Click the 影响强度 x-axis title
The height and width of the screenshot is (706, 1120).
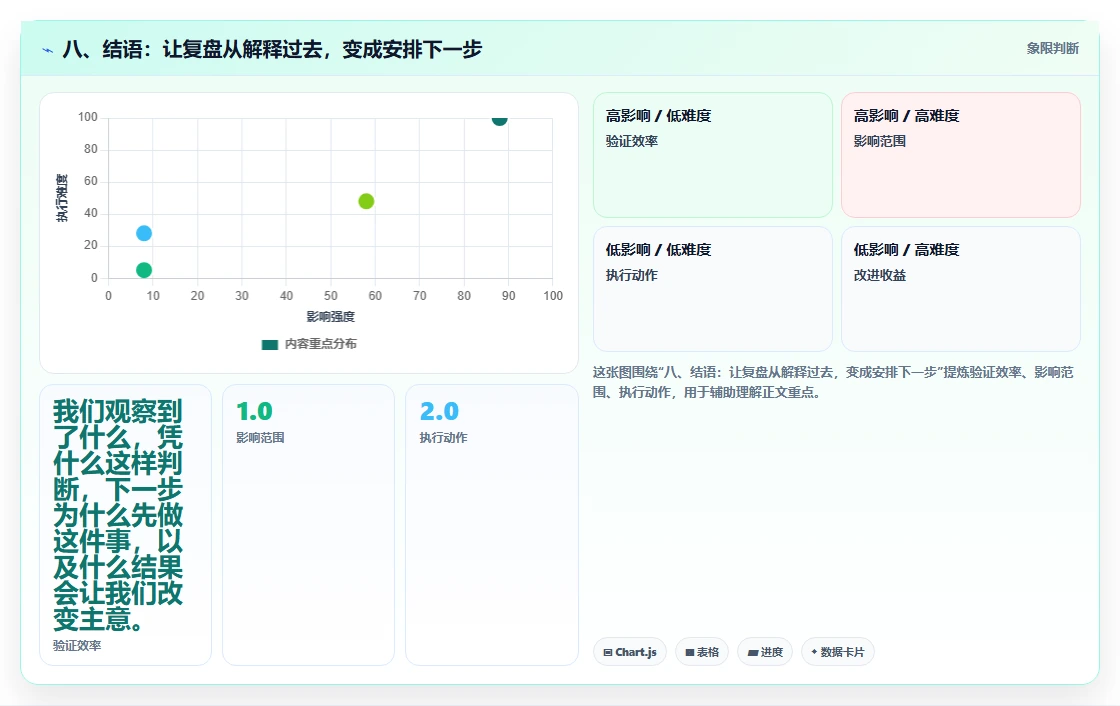click(330, 317)
